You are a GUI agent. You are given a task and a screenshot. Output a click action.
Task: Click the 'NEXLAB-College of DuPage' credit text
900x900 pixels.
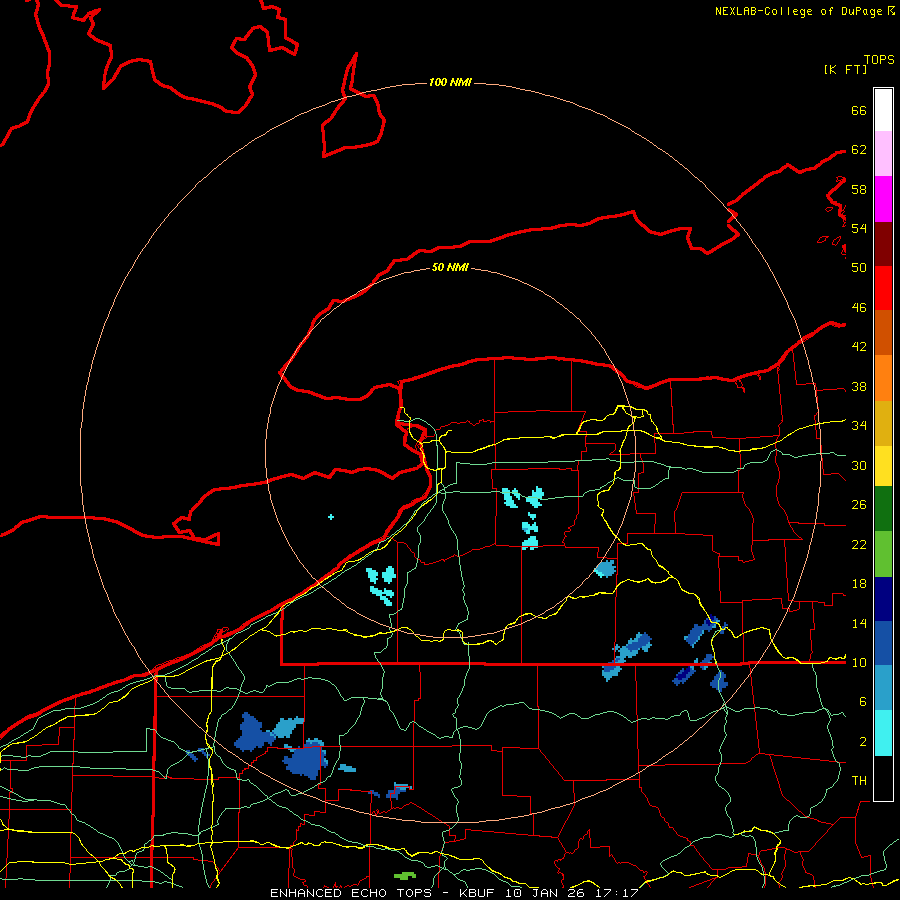[x=800, y=11]
